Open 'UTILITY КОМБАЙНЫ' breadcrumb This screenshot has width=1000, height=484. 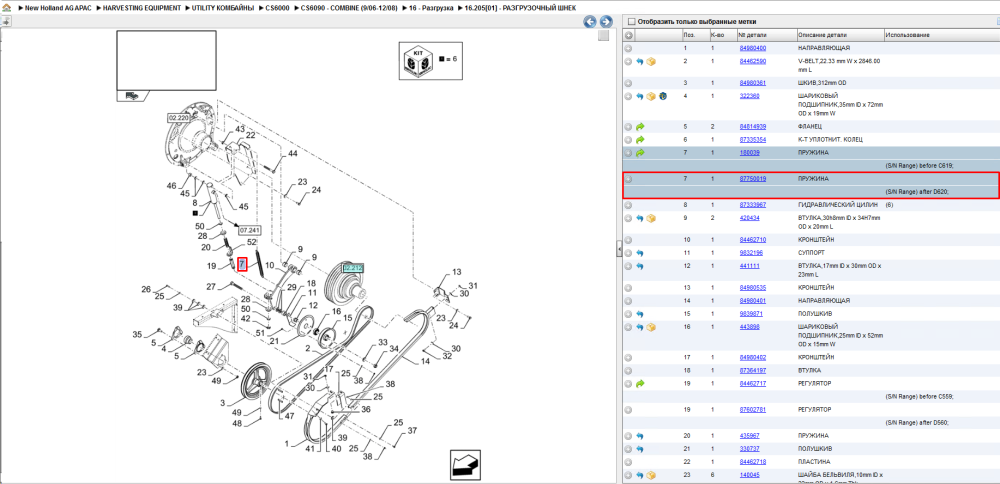225,8
